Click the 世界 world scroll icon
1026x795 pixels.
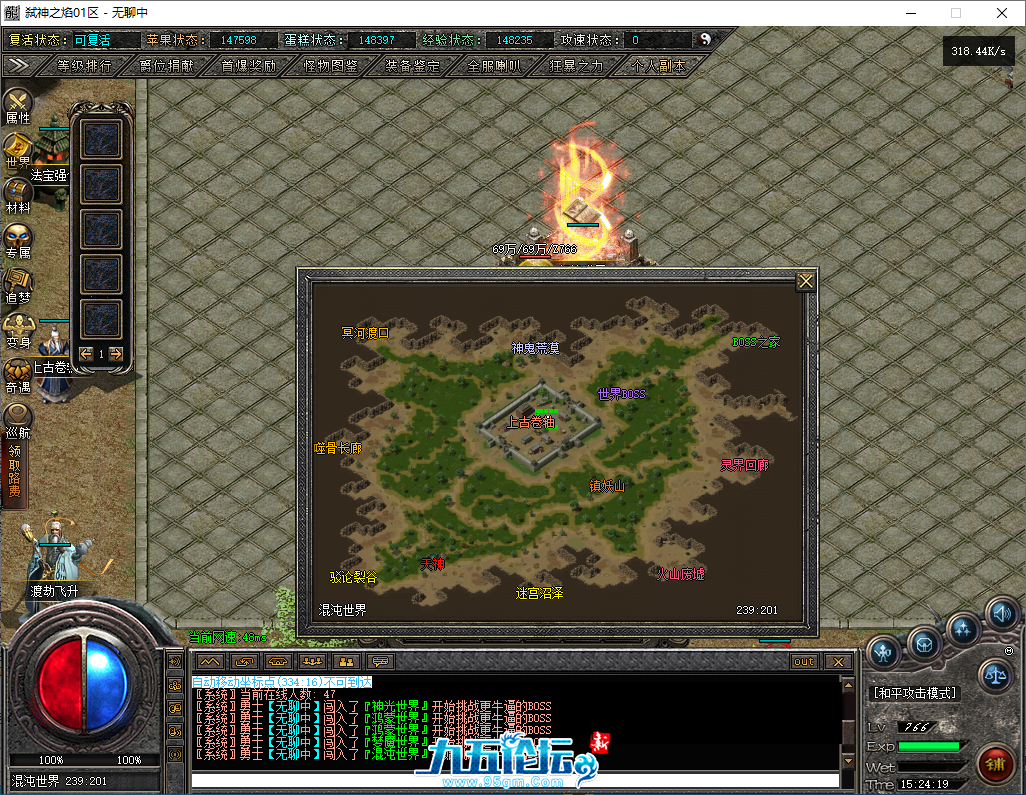click(x=18, y=149)
